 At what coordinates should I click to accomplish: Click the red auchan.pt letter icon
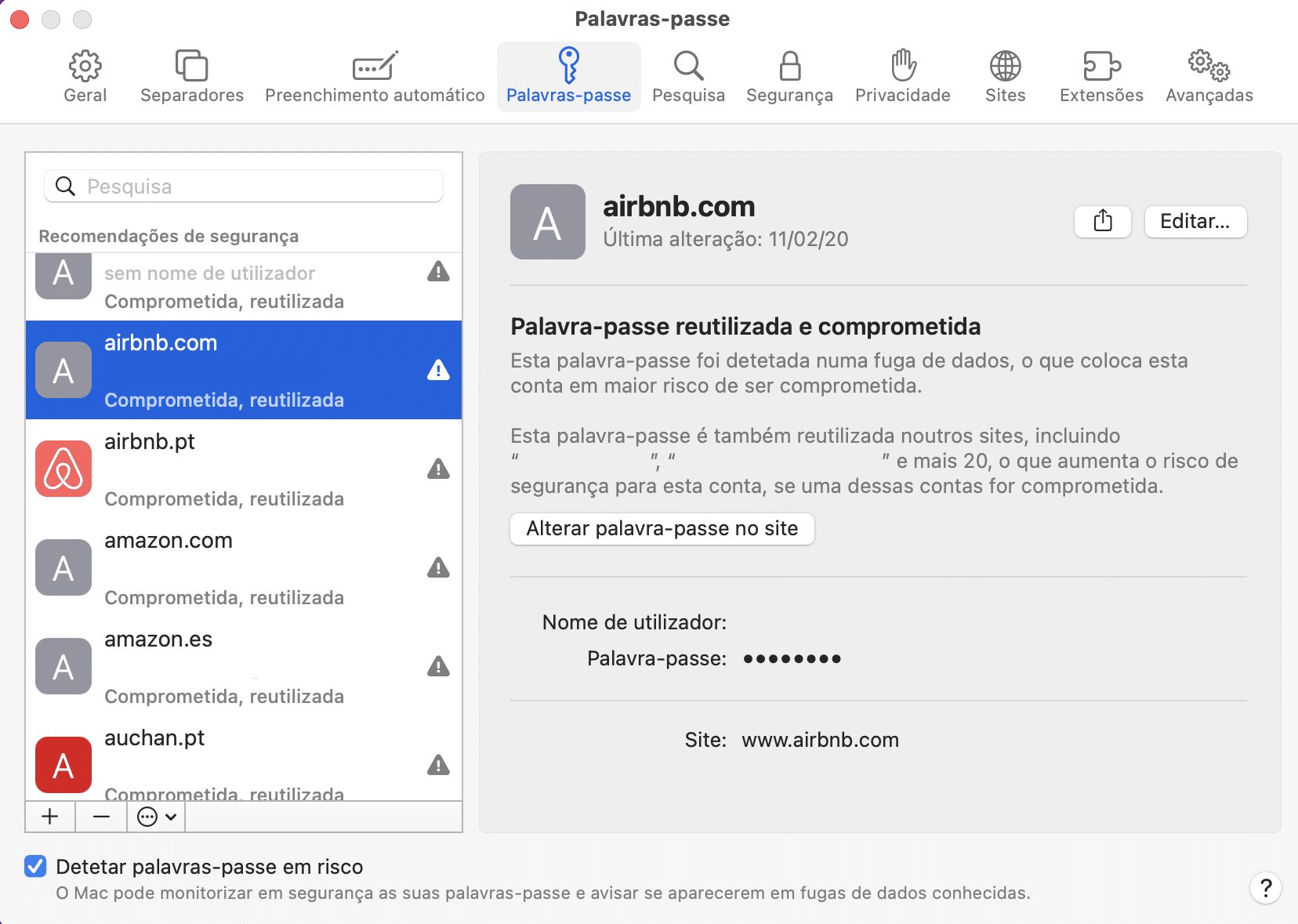[63, 765]
